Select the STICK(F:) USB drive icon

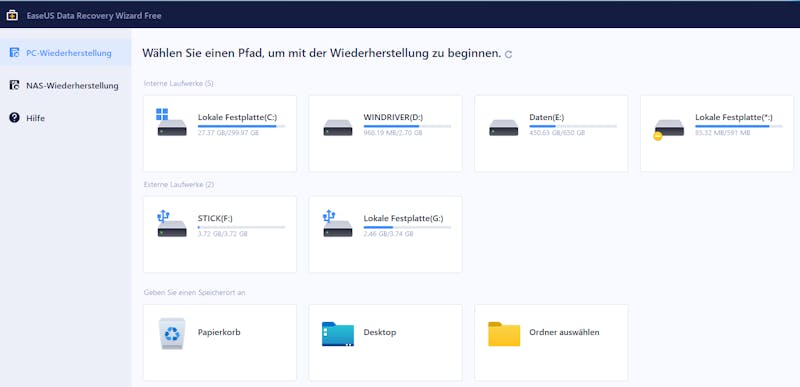click(x=171, y=223)
